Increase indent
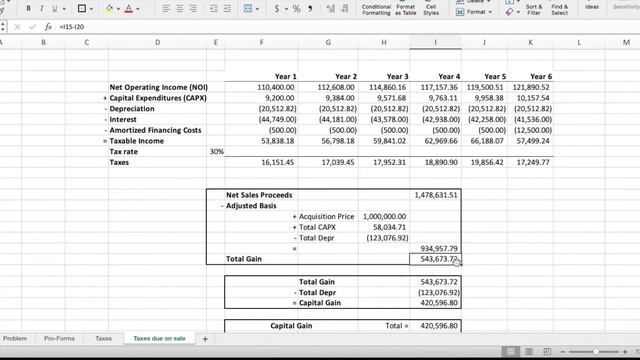Image resolution: width=640 pixels, height=360 pixels. (x=227, y=9)
